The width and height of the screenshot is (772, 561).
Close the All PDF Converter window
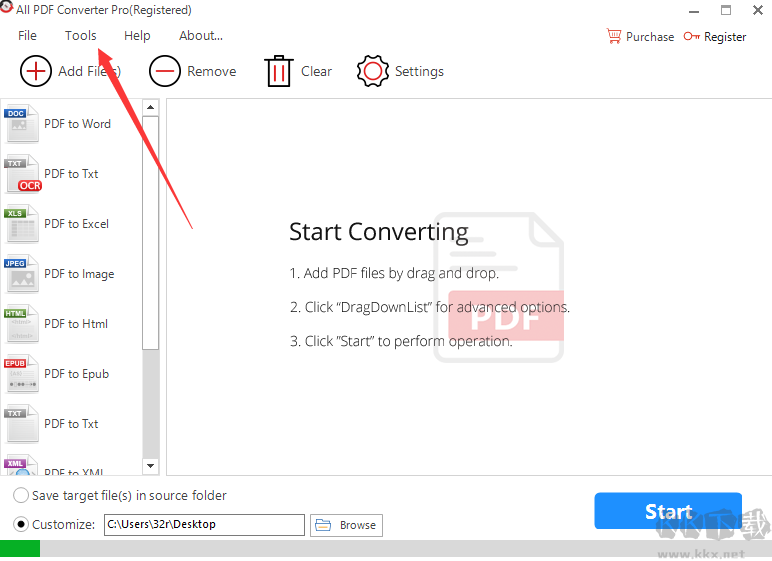coord(758,10)
